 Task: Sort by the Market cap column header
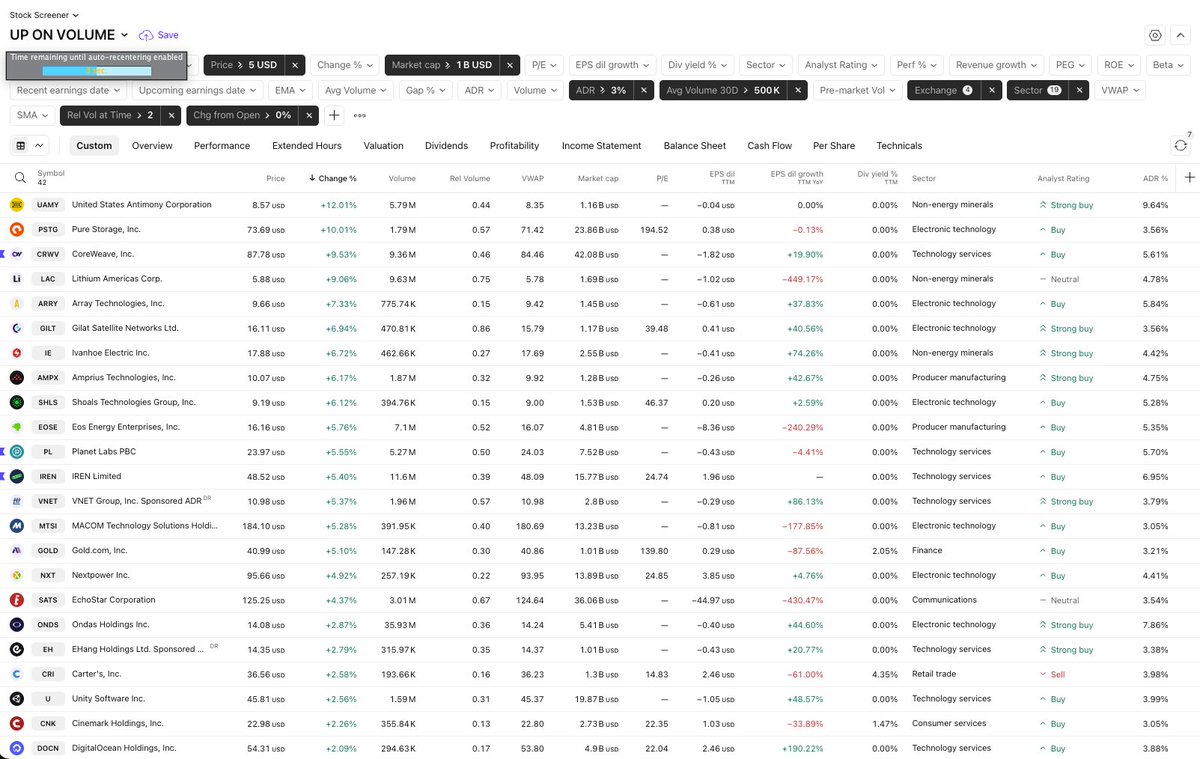click(598, 178)
